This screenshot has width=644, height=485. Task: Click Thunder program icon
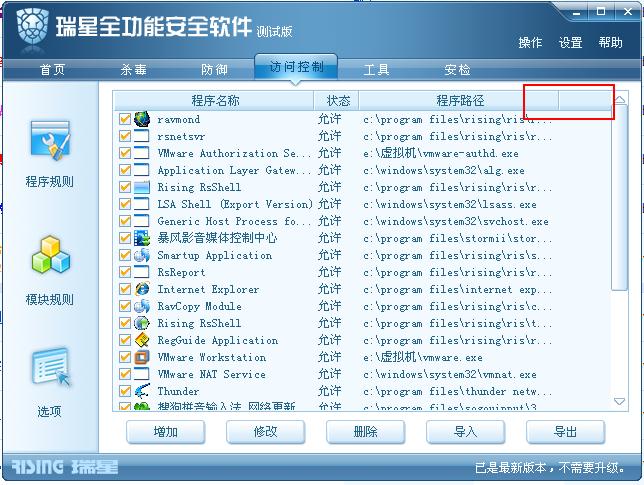[142, 391]
